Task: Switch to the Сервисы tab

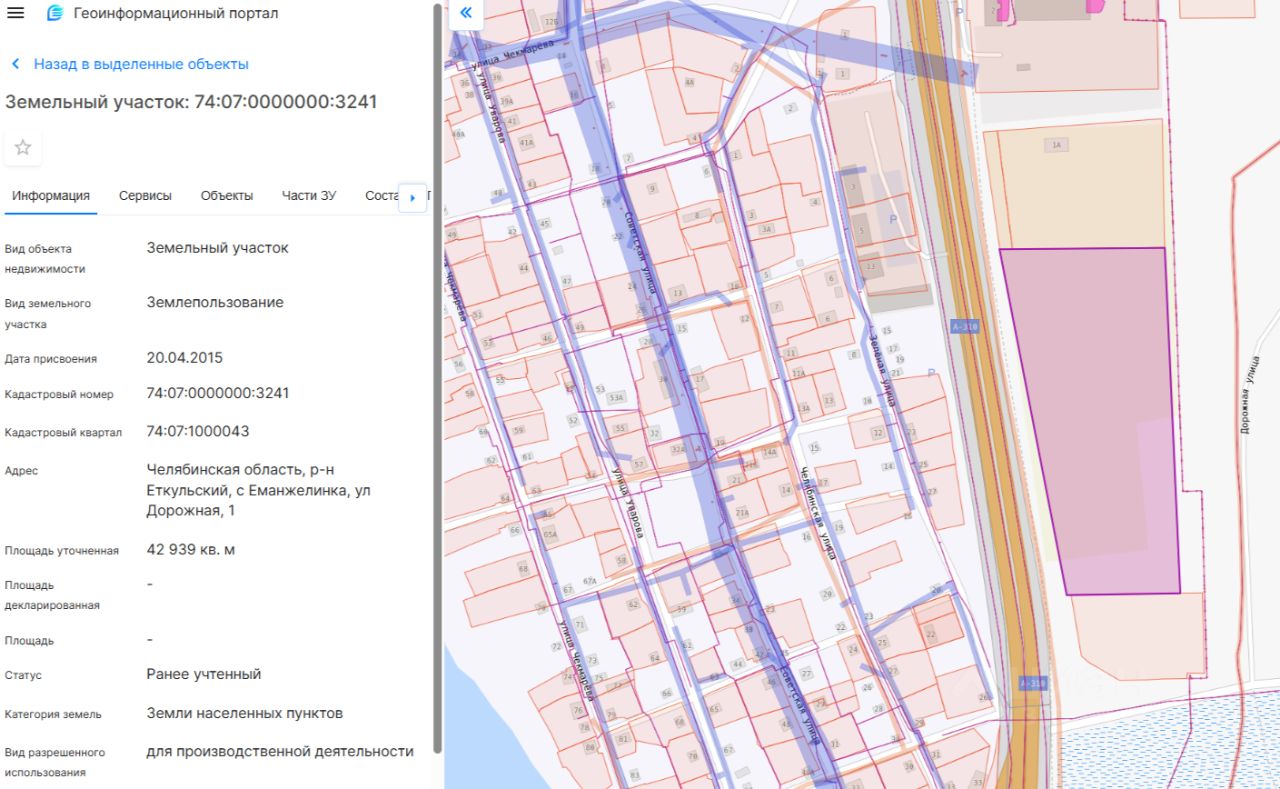Action: point(145,196)
